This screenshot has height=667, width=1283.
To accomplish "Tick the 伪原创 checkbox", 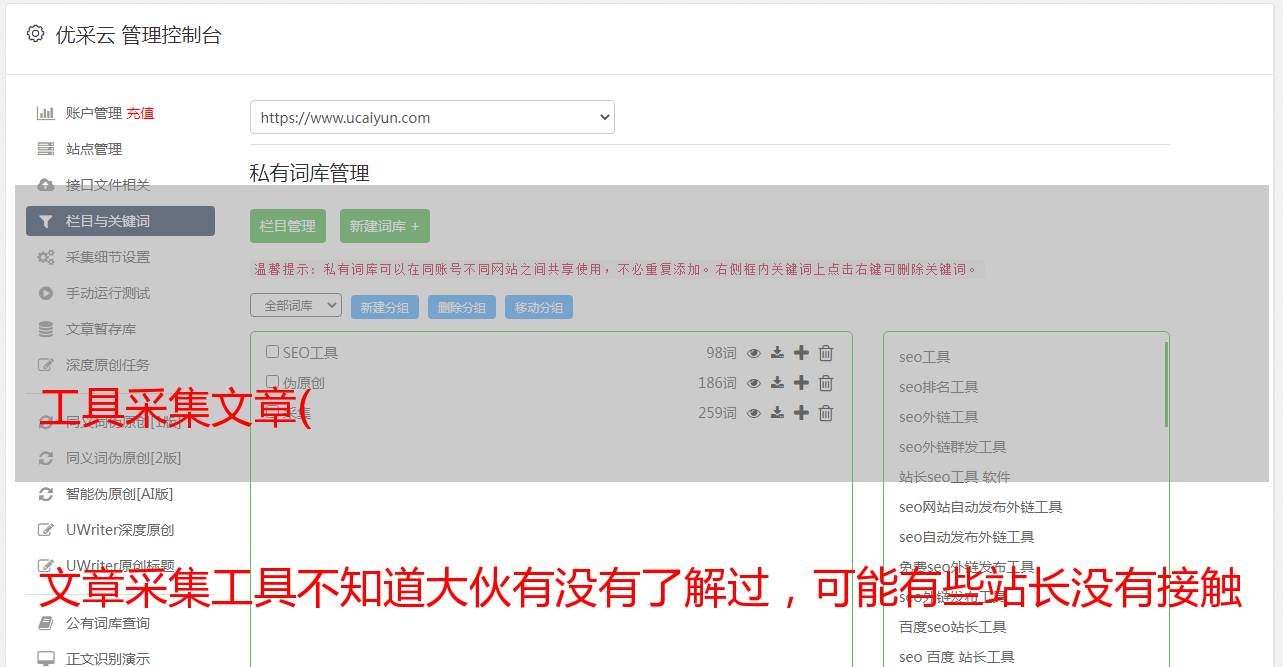I will coord(272,382).
